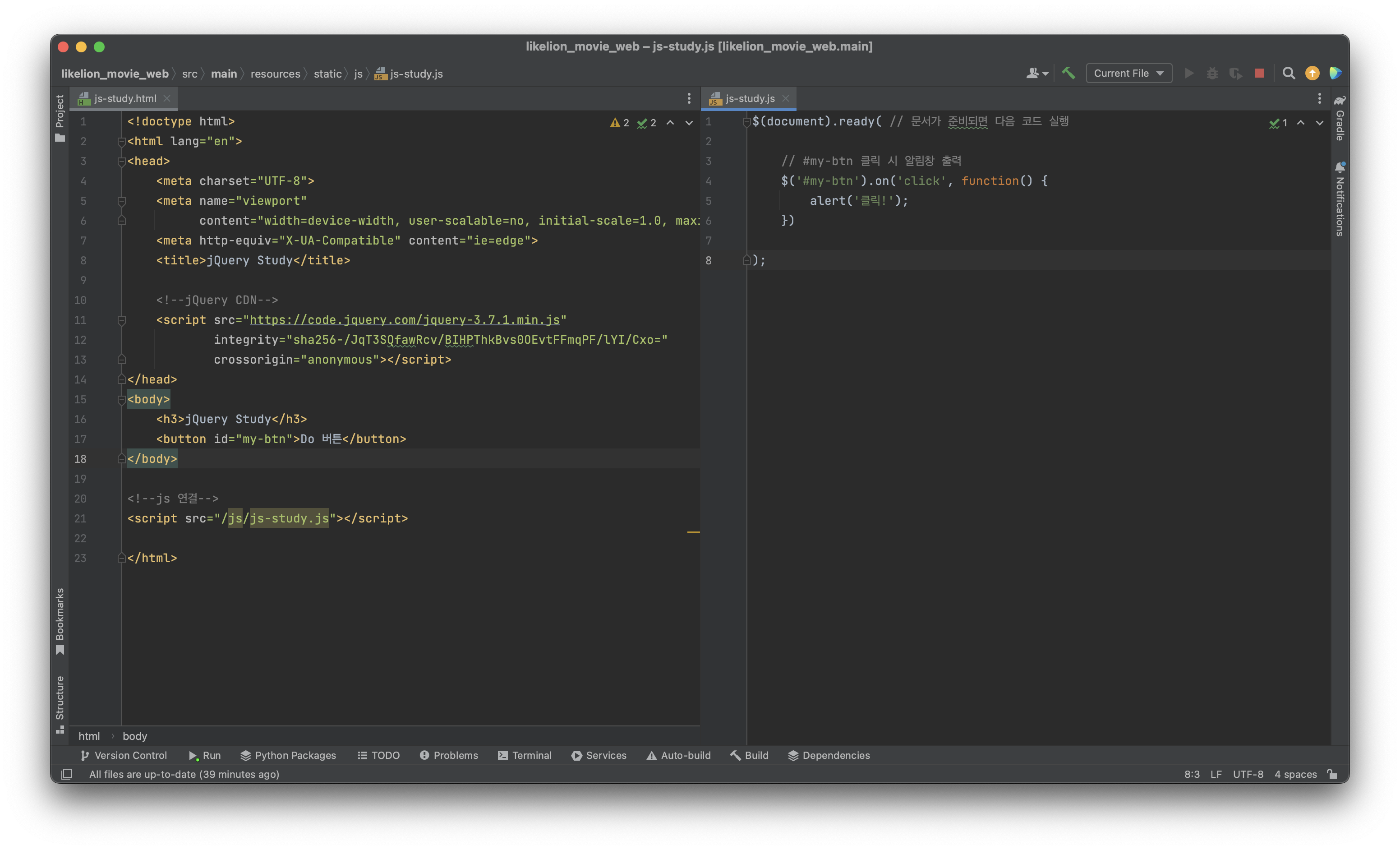Screen dimensions: 1400x850
Task: Click yellow warning stripe on HTML scrollbar
Action: (x=693, y=532)
